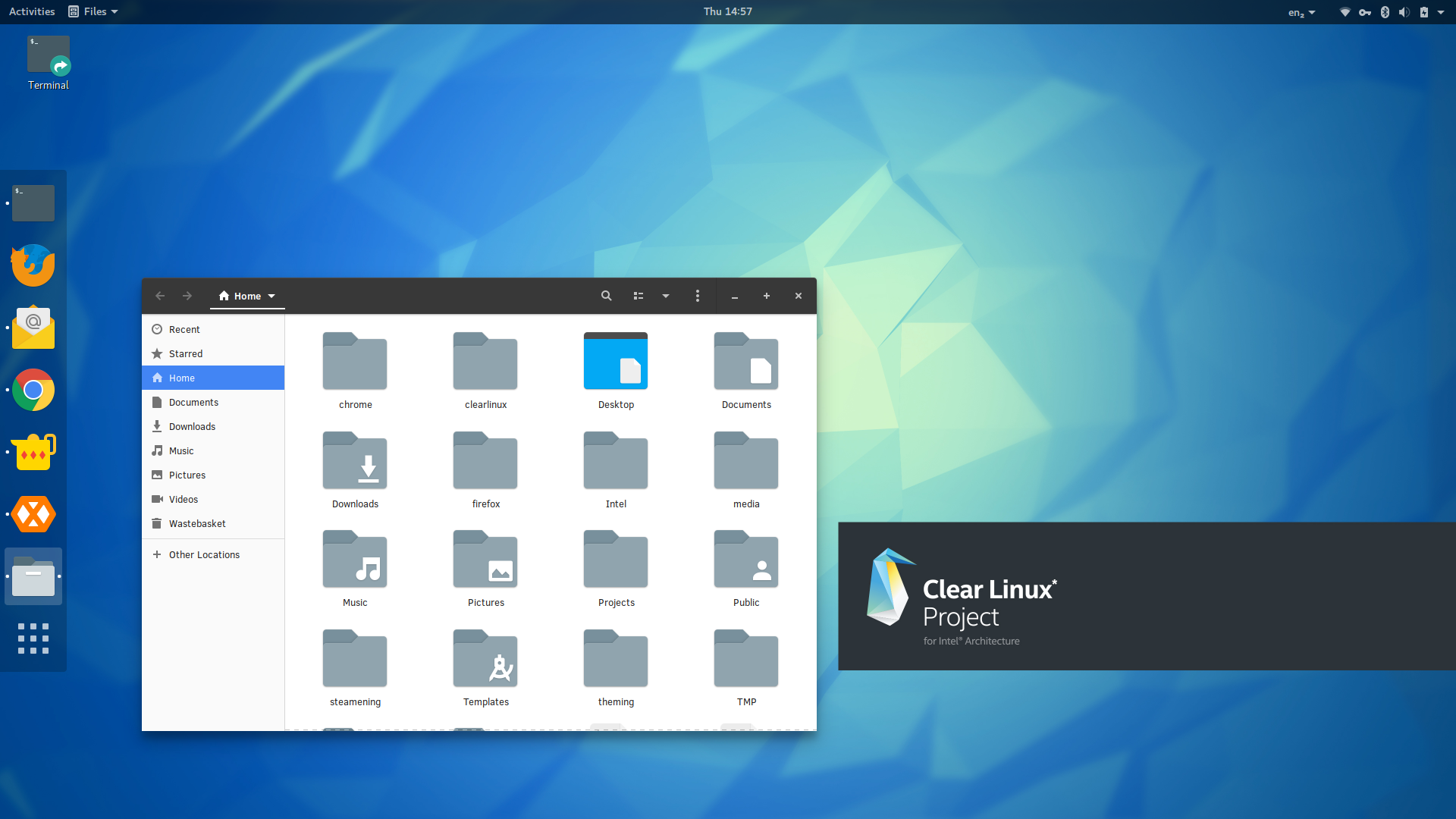Open the media folder

746,460
